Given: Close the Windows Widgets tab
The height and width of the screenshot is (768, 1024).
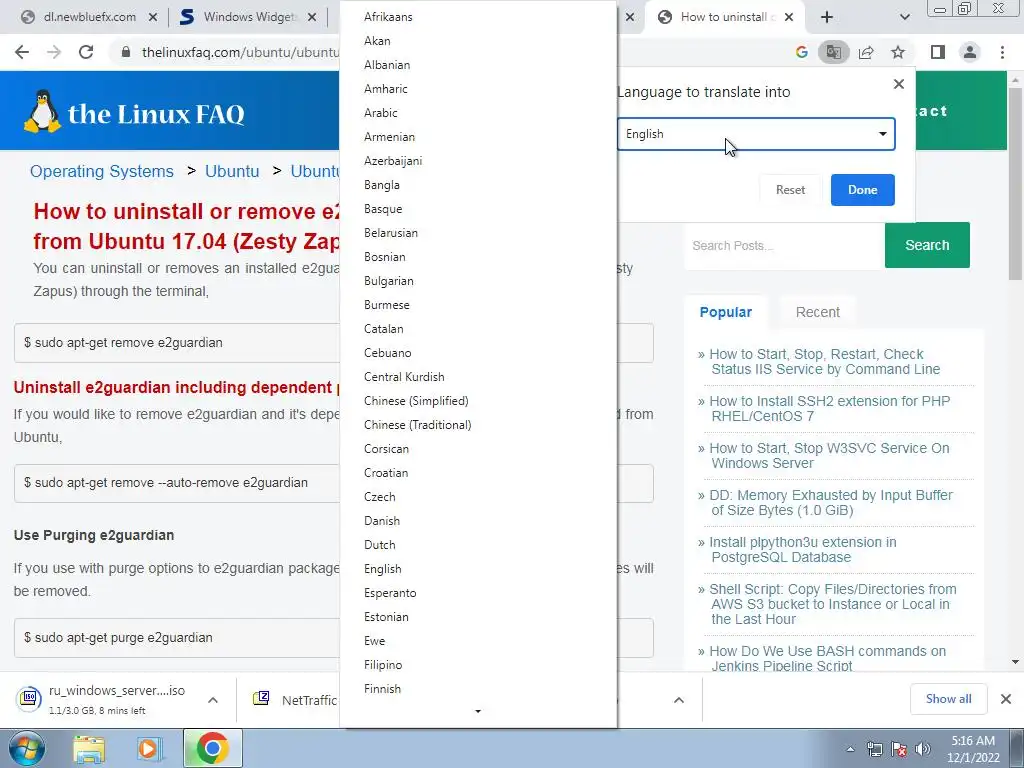Looking at the screenshot, I should [312, 17].
